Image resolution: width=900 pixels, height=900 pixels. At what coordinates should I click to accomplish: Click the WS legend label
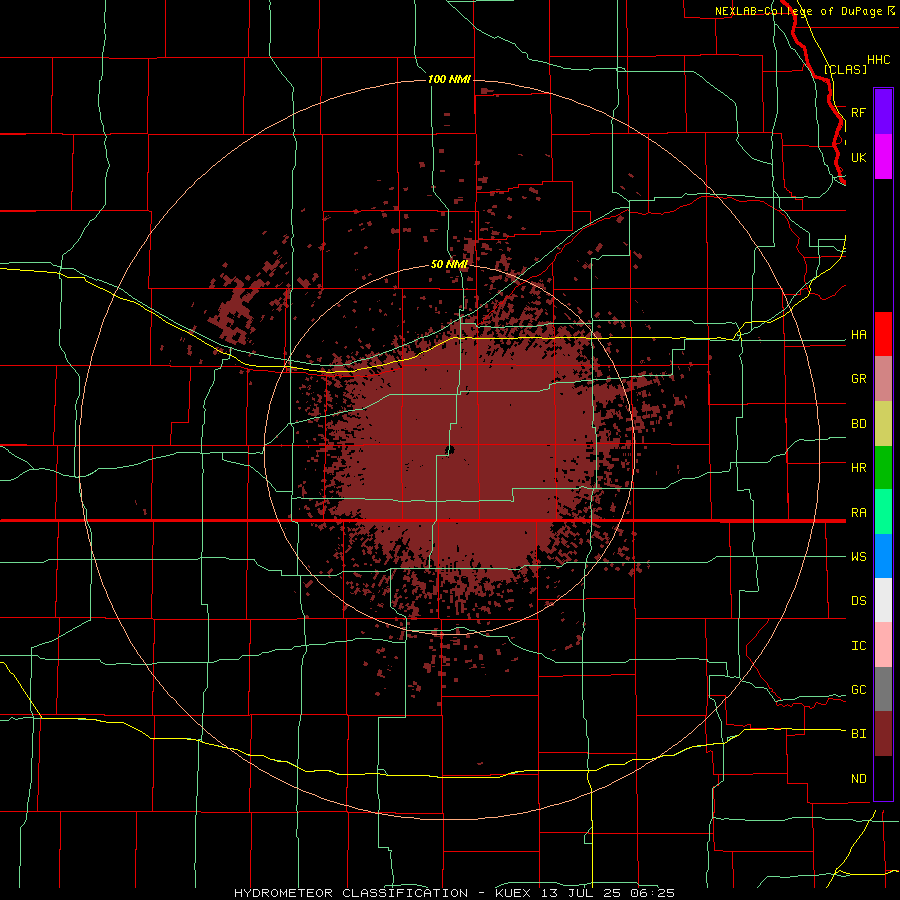tap(858, 557)
